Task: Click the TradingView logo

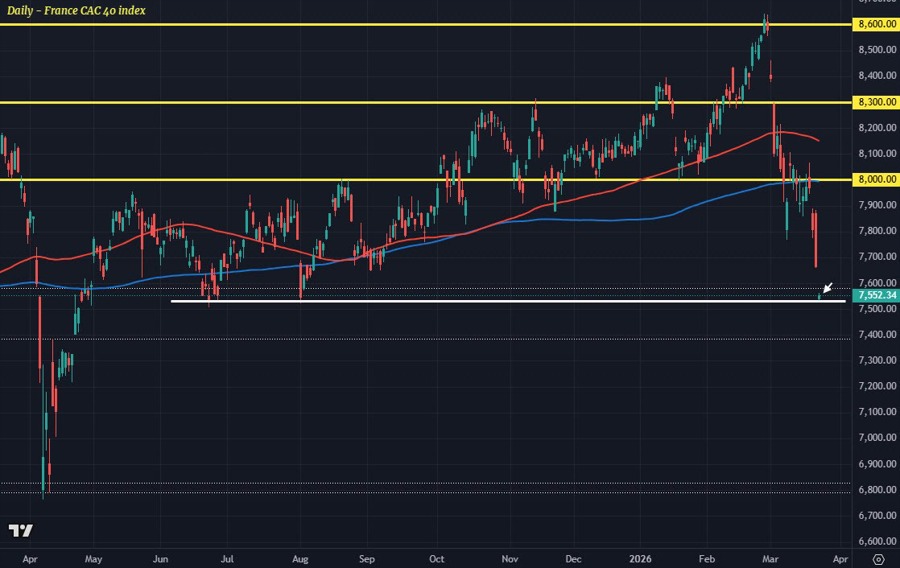Action: [21, 530]
